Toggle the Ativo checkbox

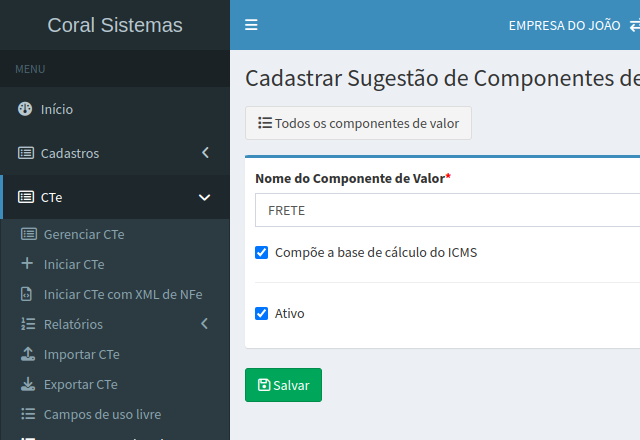coord(262,313)
